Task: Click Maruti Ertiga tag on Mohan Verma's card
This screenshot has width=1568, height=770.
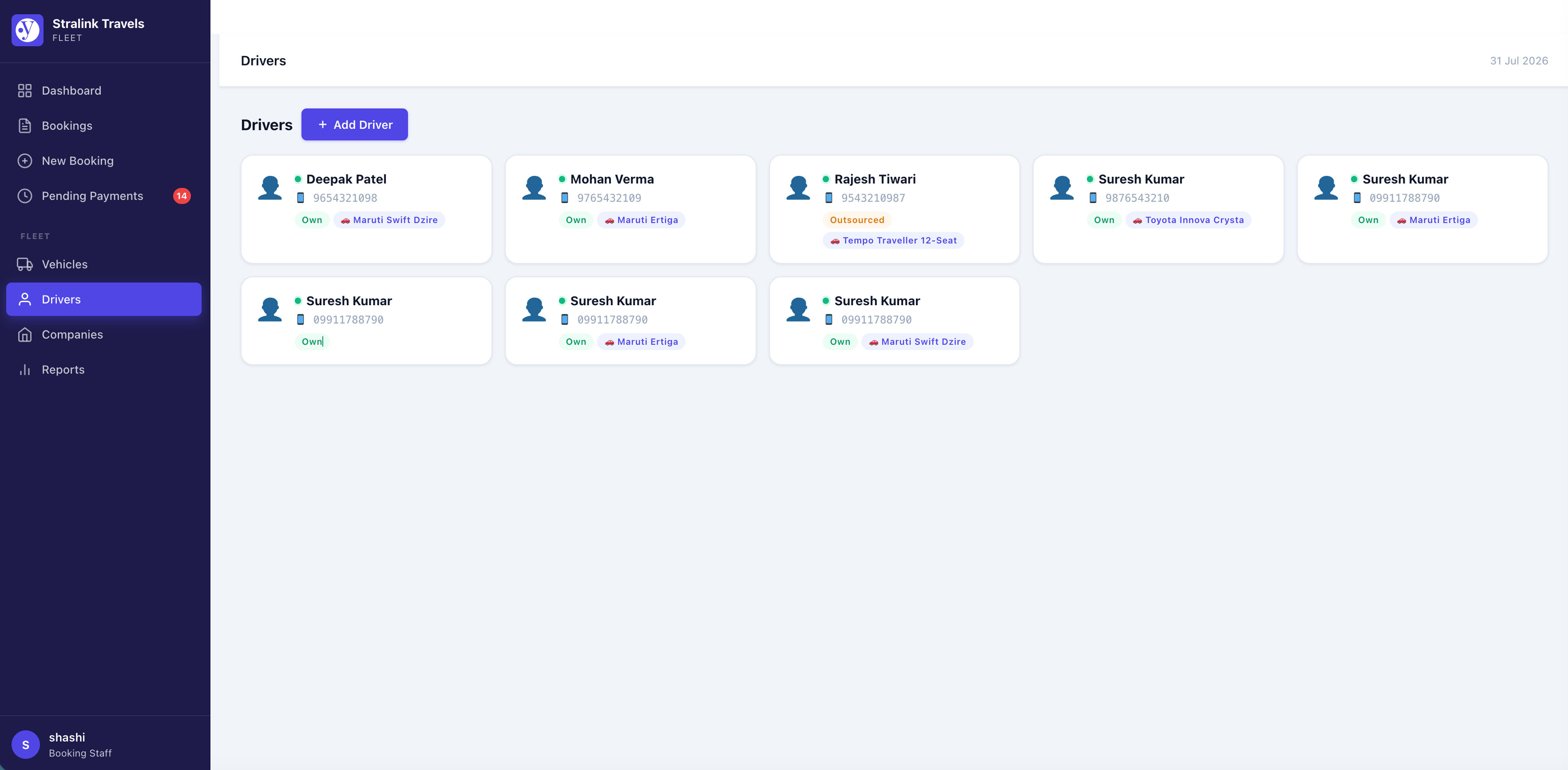Action: click(x=641, y=220)
